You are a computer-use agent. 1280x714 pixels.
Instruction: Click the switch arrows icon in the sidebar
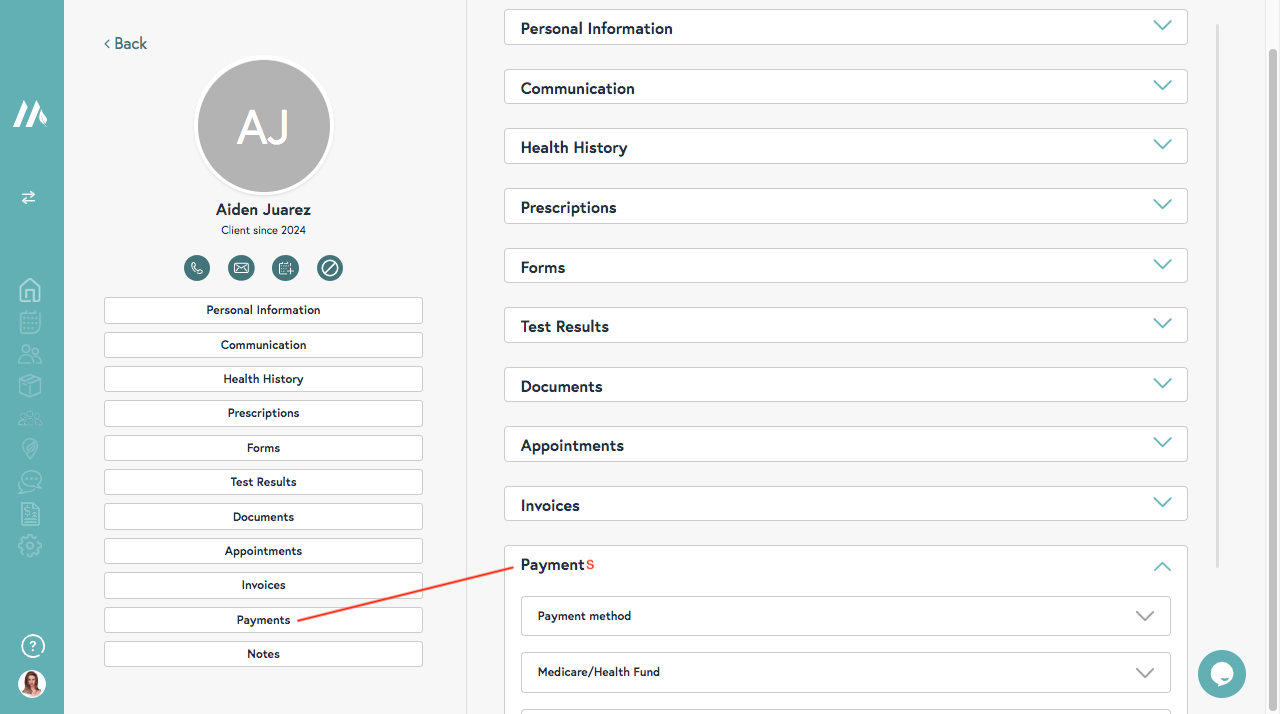pos(28,197)
